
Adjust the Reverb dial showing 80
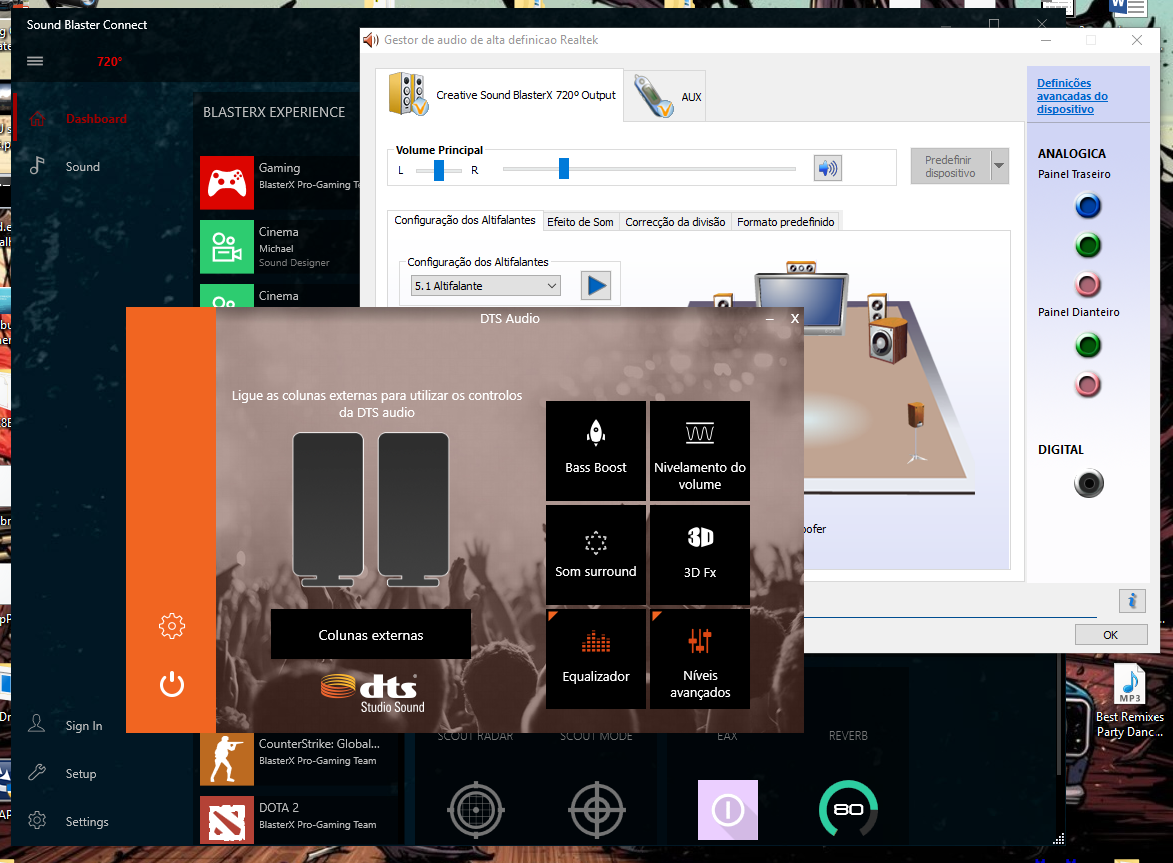tap(848, 809)
